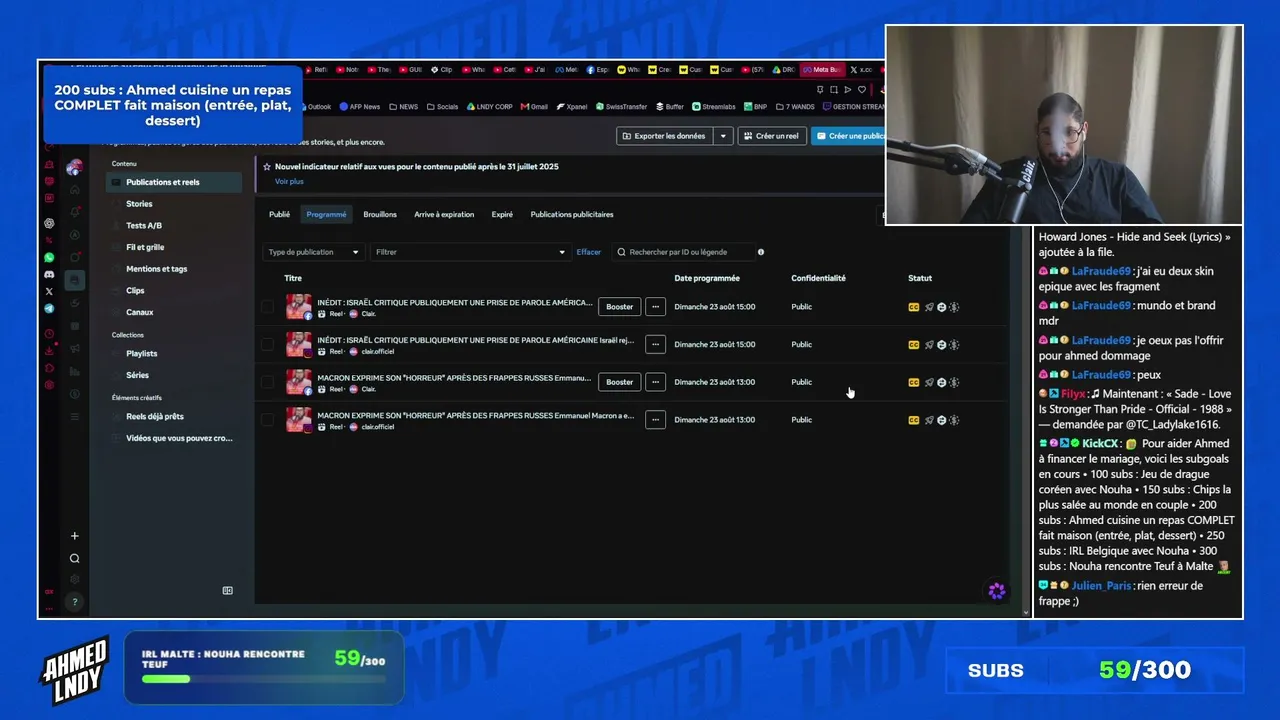Open the AFP News bookmark

(x=359, y=107)
